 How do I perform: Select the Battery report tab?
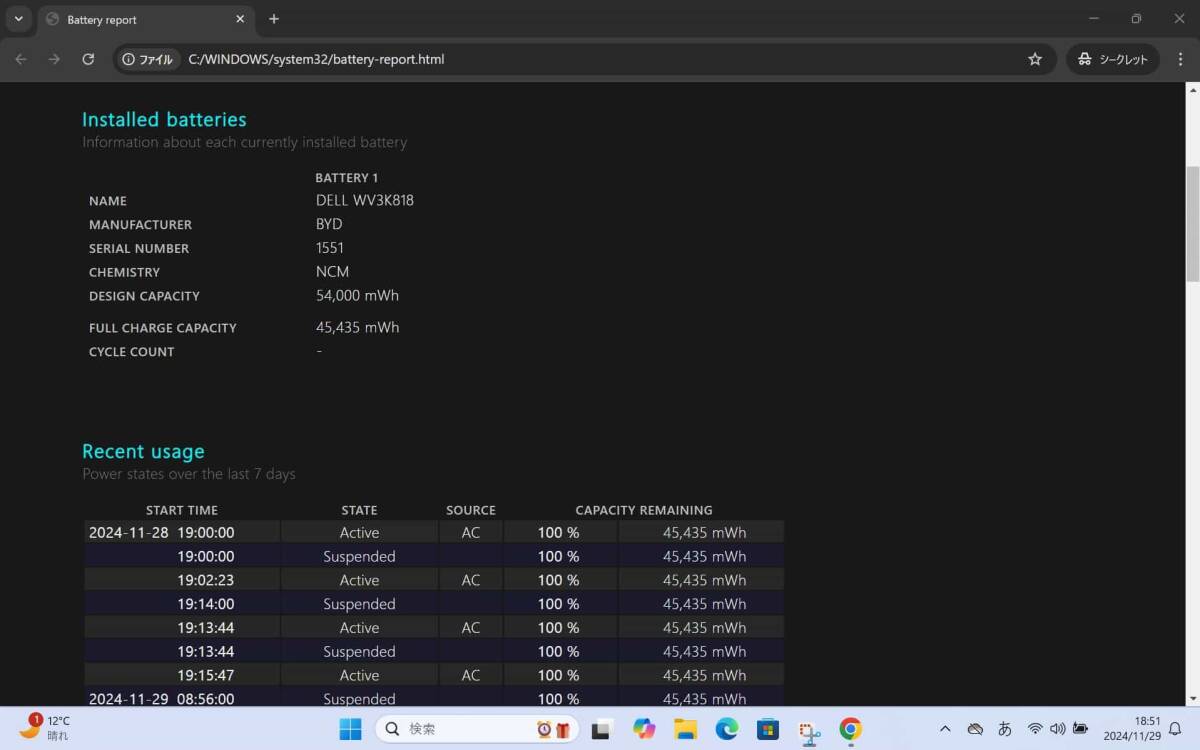tap(145, 19)
